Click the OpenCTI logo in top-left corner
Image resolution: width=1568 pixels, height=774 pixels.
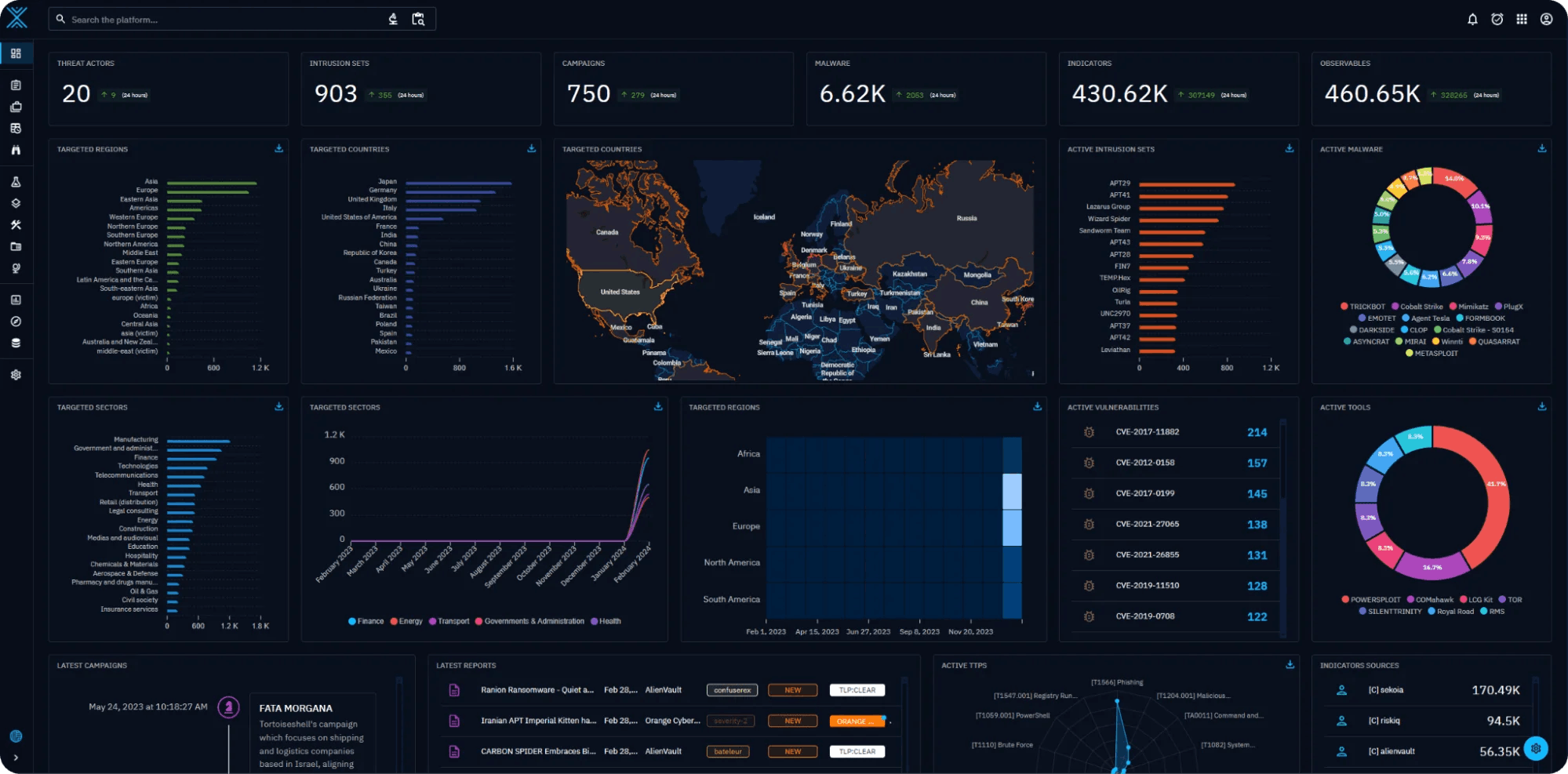tap(16, 17)
